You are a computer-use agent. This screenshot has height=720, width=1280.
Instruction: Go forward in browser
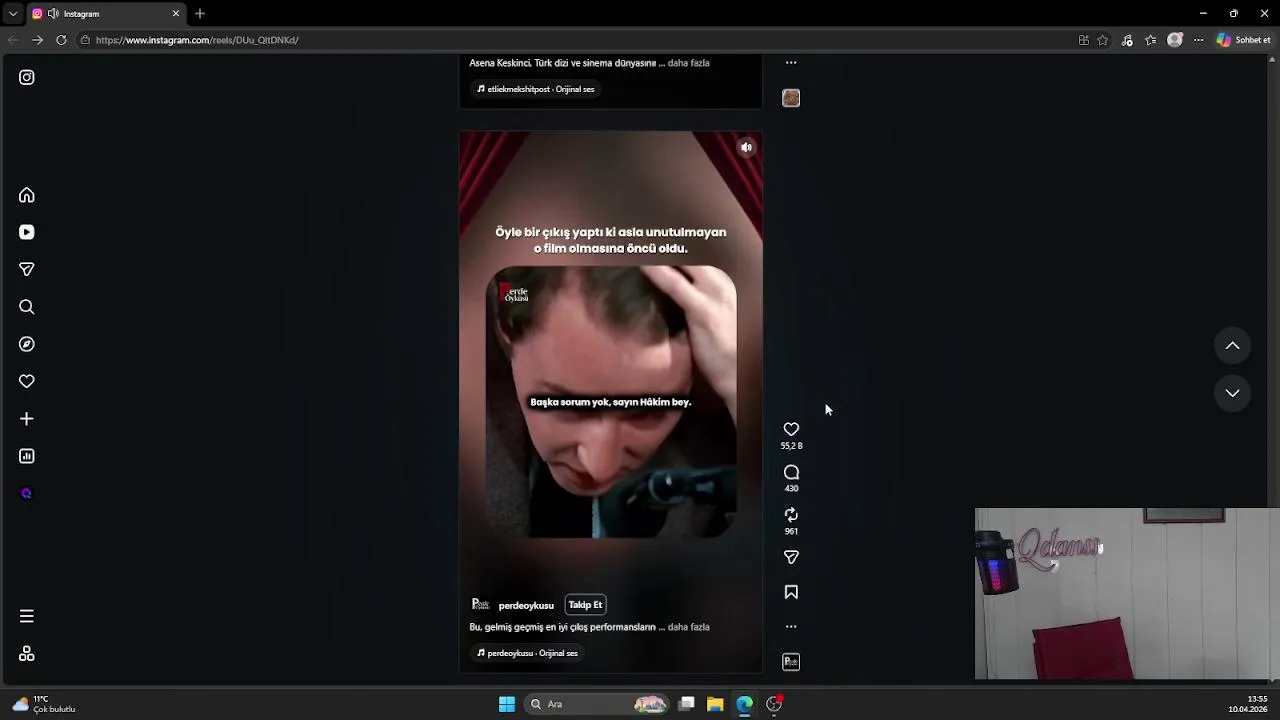point(37,40)
